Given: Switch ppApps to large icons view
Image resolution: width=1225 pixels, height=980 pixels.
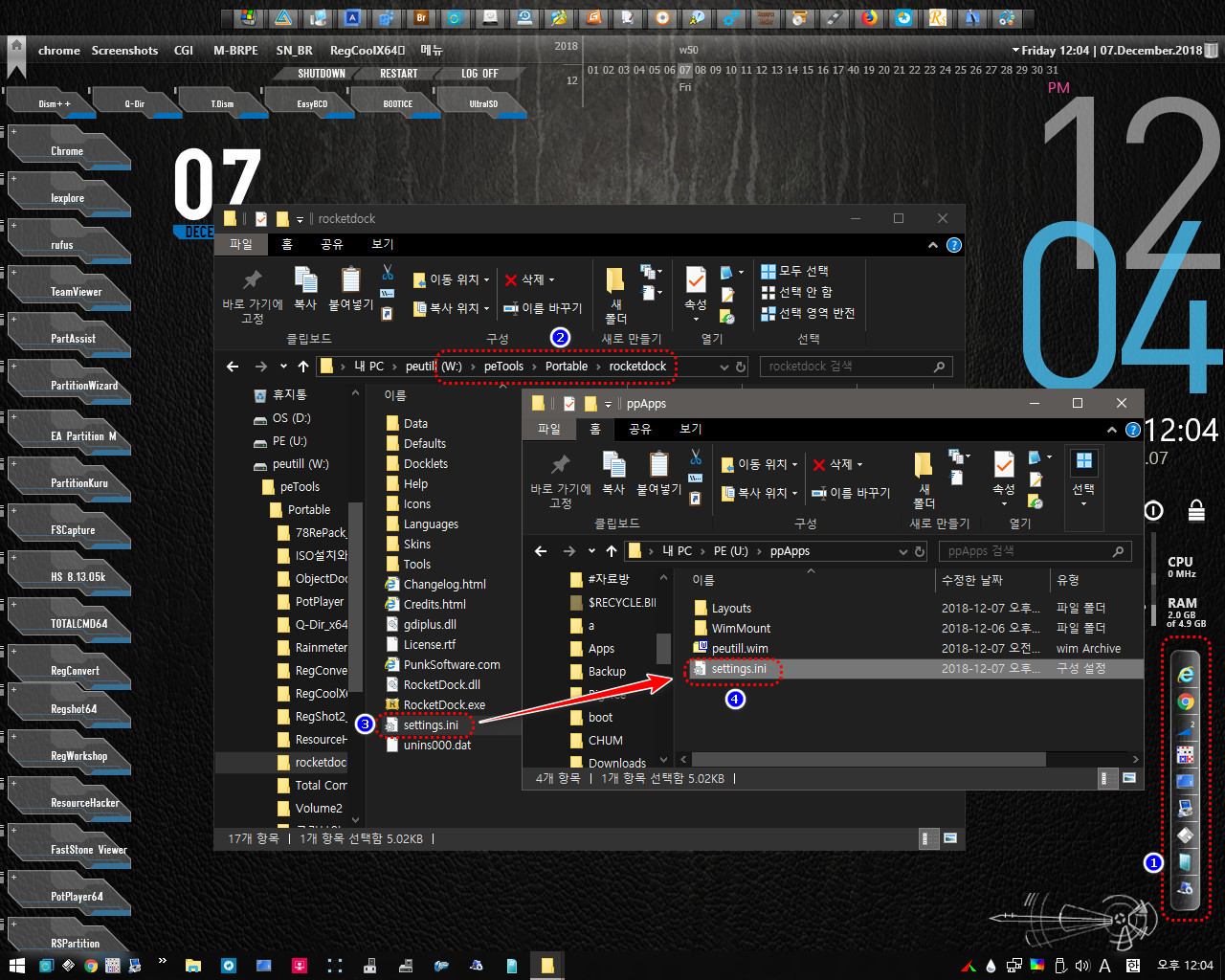Looking at the screenshot, I should (x=1129, y=778).
